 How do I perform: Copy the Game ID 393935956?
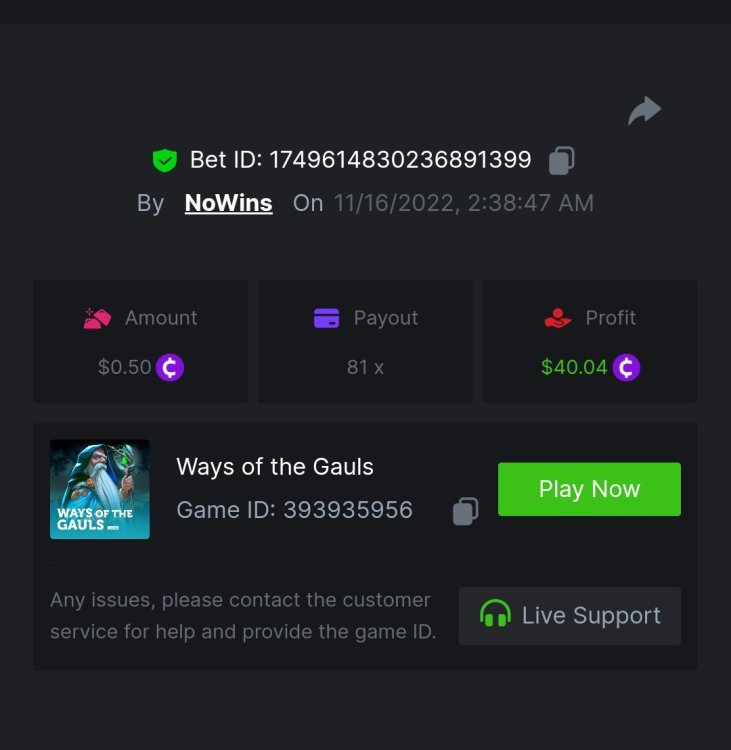click(x=465, y=511)
